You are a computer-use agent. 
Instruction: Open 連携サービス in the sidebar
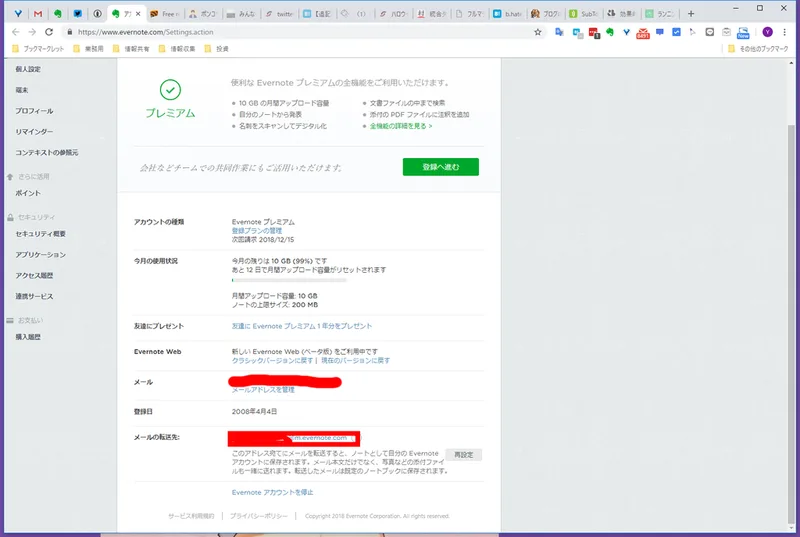(34, 296)
